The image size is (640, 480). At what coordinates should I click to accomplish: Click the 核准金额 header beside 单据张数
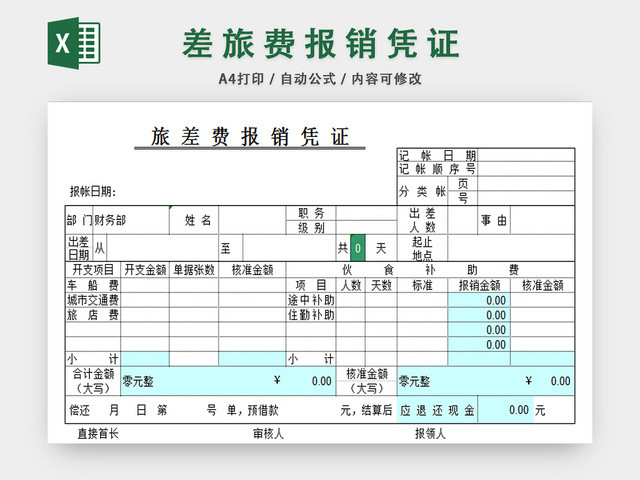click(252, 270)
